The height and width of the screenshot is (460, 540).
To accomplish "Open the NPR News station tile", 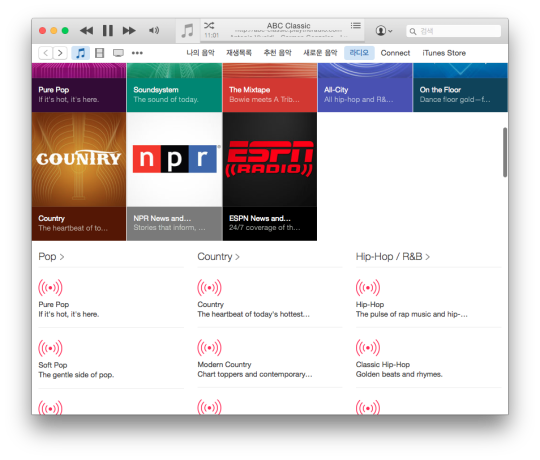I will click(x=174, y=176).
